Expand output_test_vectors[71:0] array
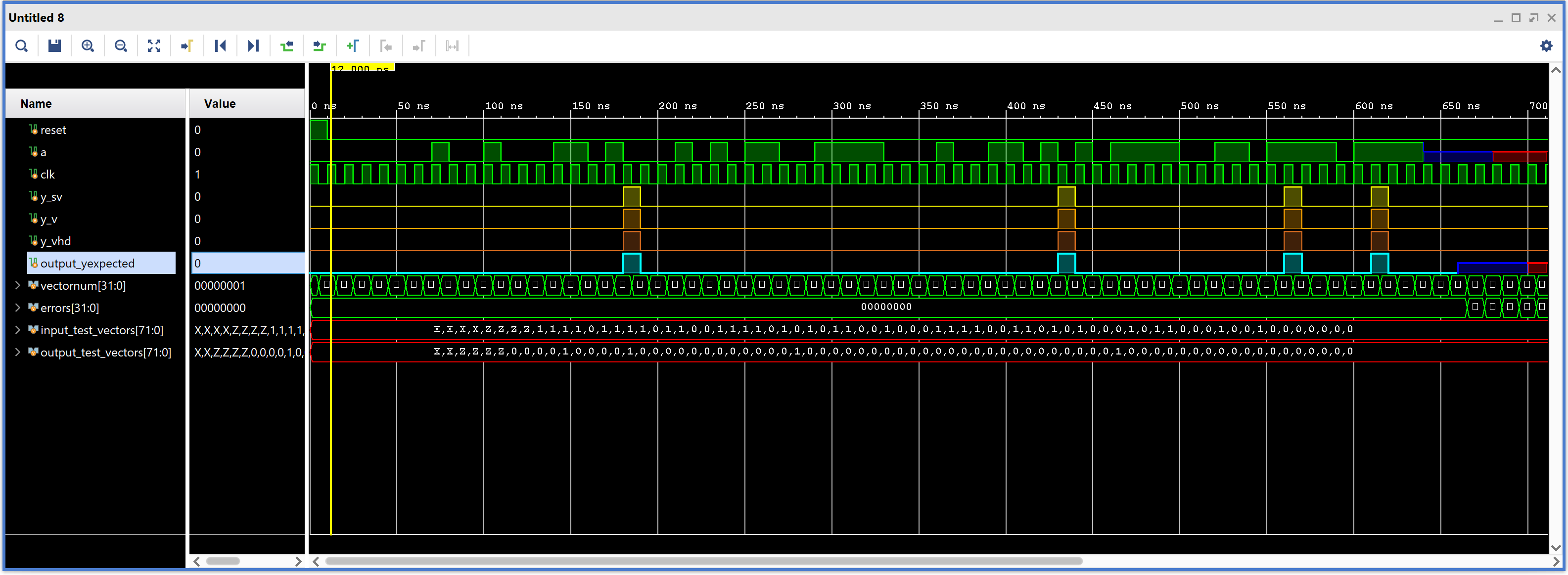Screen dimensions: 1568x575 [18, 353]
